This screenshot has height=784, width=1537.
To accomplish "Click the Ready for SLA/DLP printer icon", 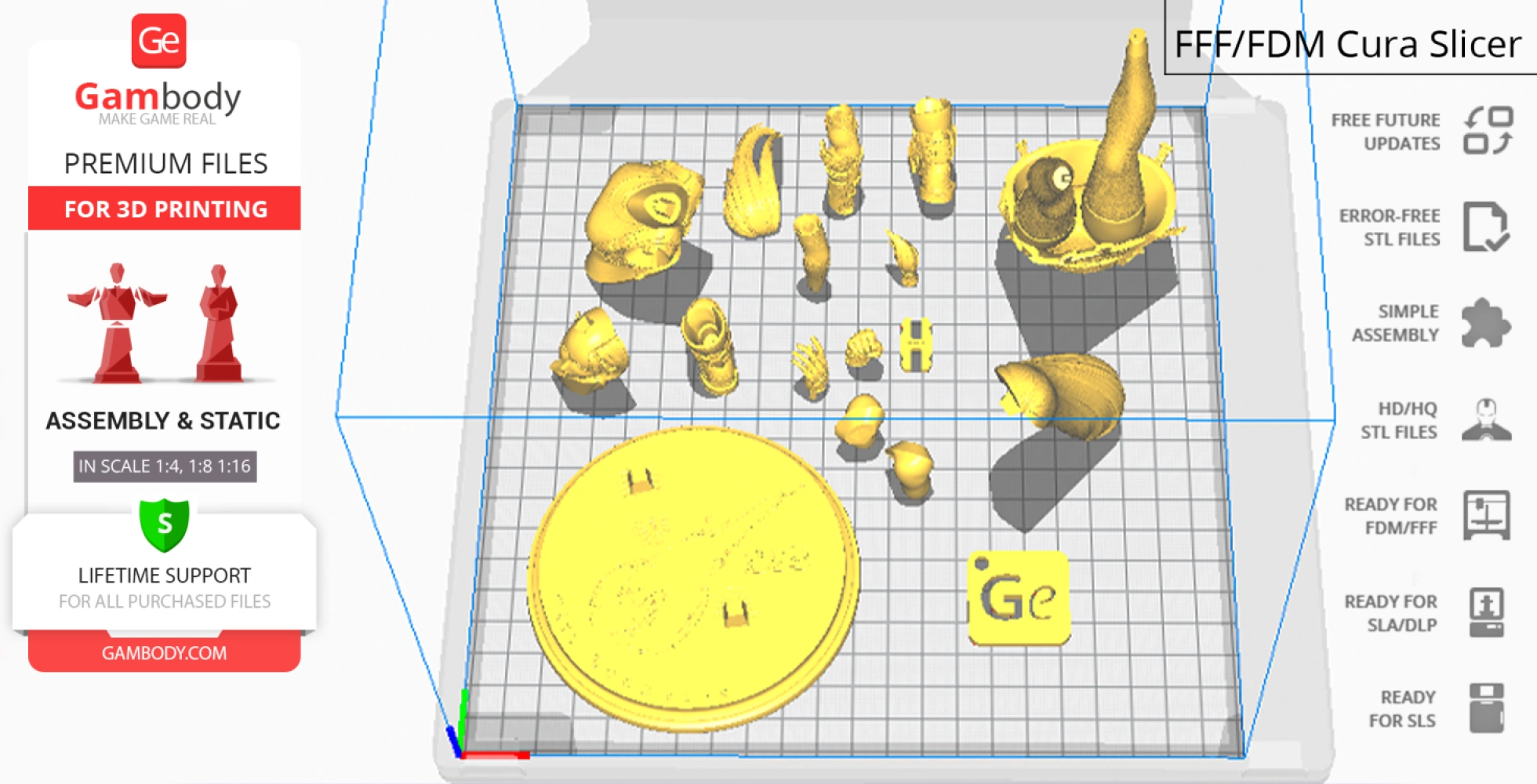I will click(x=1486, y=612).
